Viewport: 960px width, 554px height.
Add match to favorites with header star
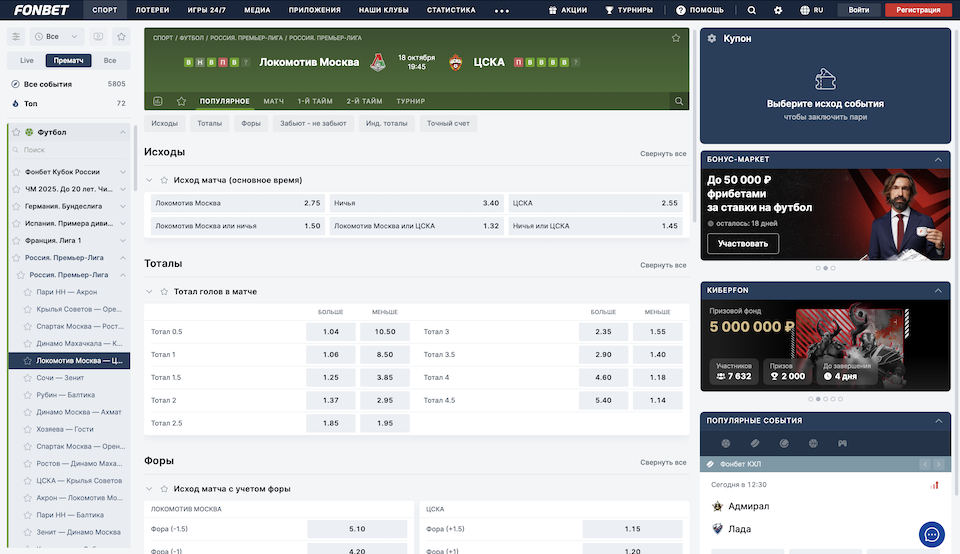tap(675, 38)
